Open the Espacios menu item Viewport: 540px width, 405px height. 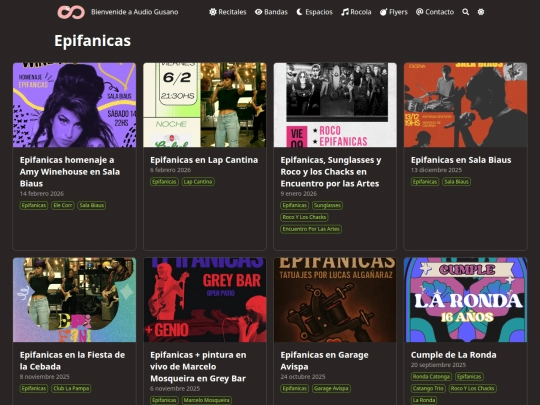coord(314,12)
